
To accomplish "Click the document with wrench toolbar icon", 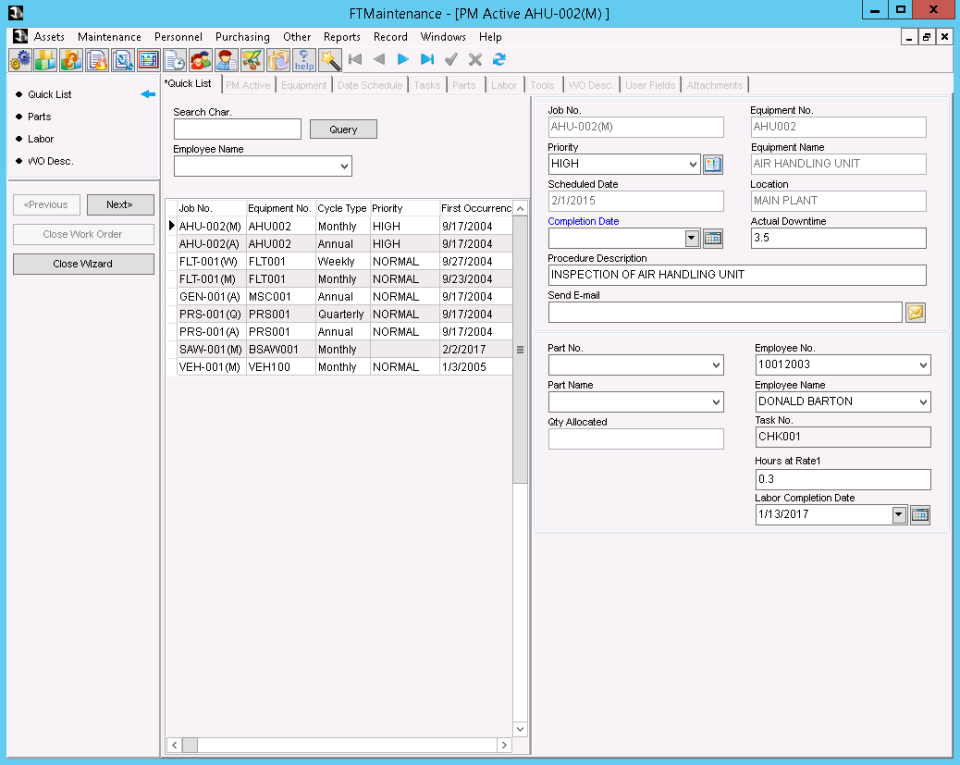I will tap(123, 60).
